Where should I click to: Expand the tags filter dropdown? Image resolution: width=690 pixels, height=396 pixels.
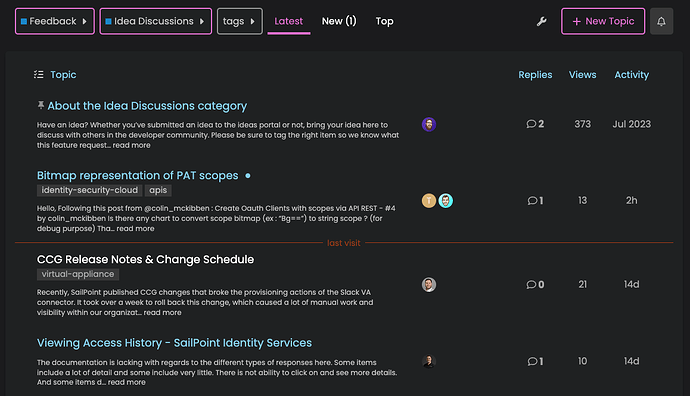coord(239,21)
